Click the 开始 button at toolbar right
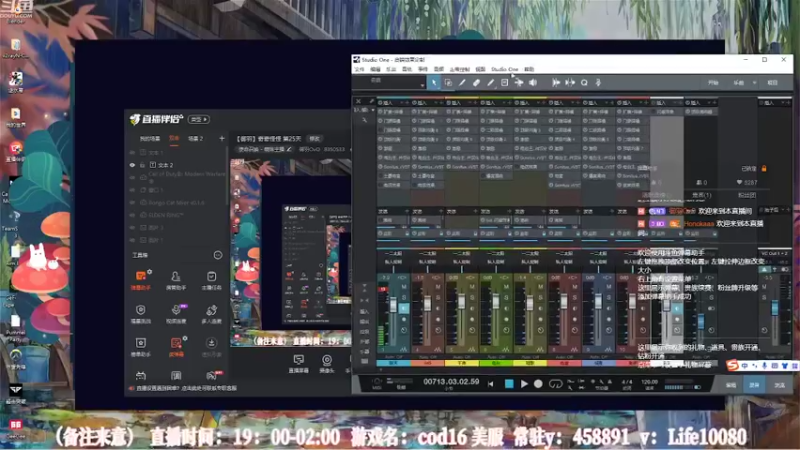 pos(713,83)
